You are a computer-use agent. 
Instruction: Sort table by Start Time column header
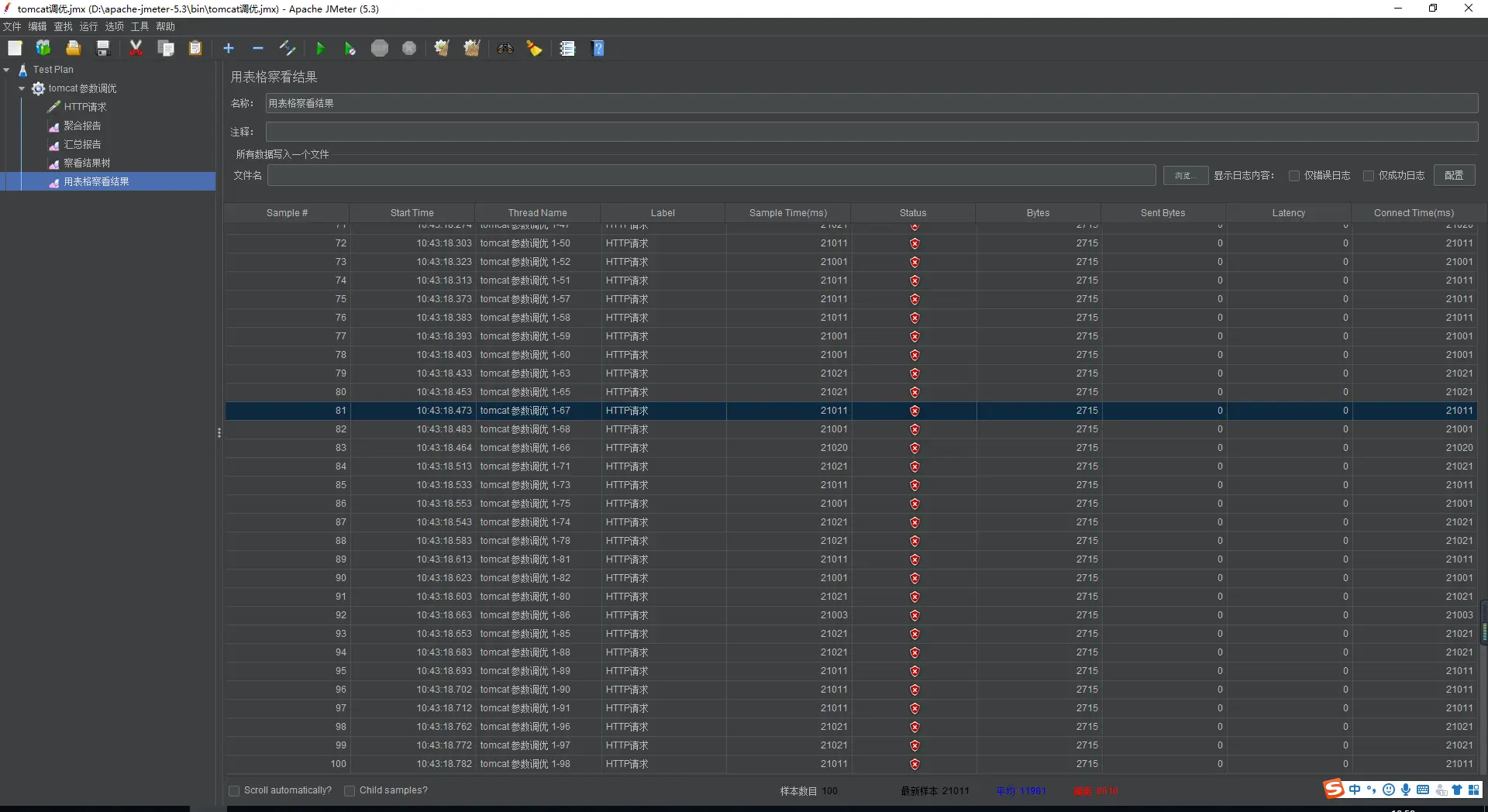[412, 213]
